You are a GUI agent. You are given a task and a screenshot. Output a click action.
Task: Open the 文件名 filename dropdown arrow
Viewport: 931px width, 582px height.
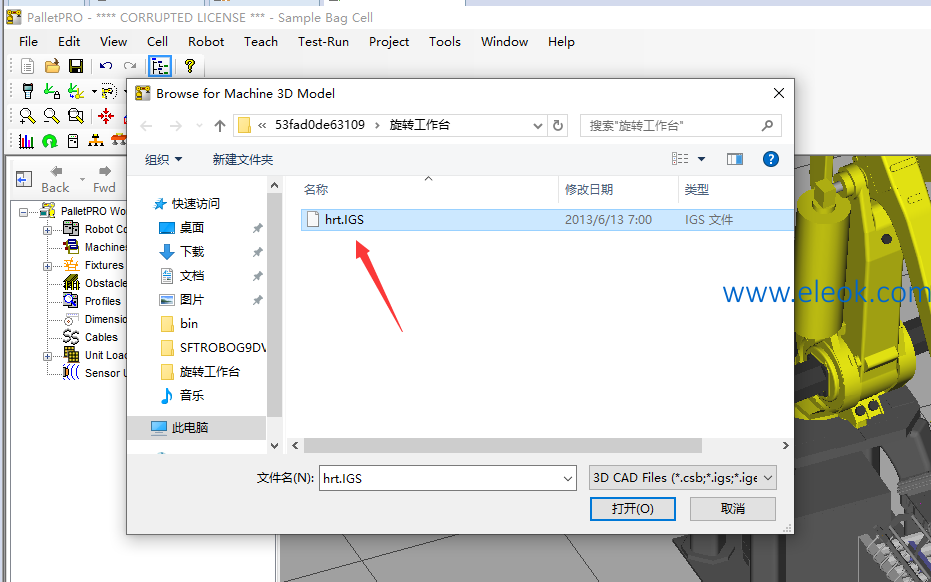(568, 479)
